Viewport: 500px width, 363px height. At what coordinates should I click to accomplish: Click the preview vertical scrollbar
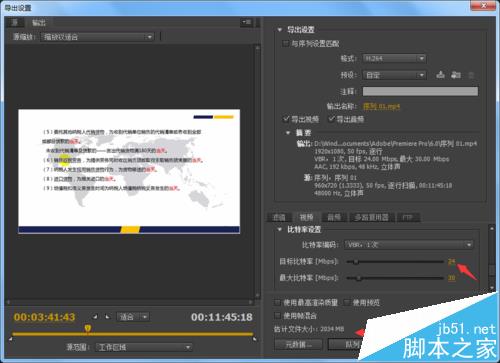tap(257, 172)
